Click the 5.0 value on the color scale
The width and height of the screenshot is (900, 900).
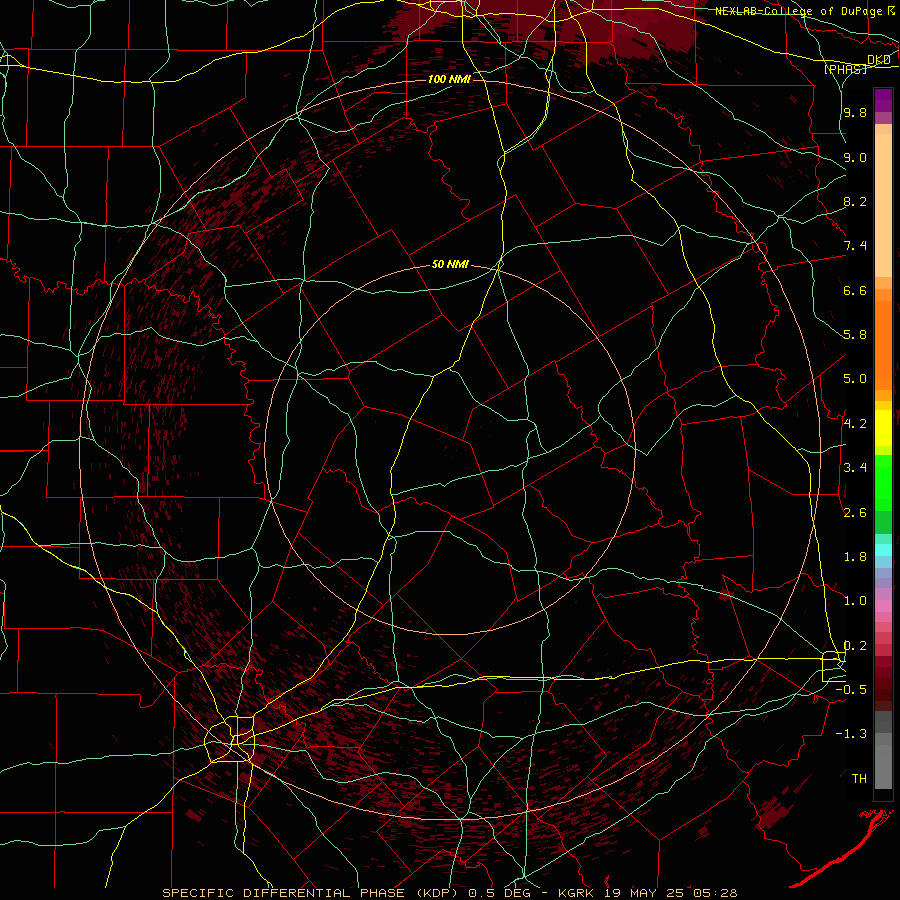[855, 379]
